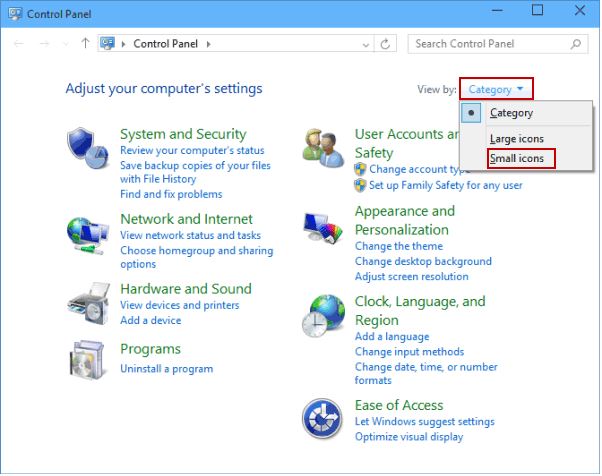Image resolution: width=602 pixels, height=476 pixels.
Task: Open the User Accounts people icon
Action: [323, 148]
